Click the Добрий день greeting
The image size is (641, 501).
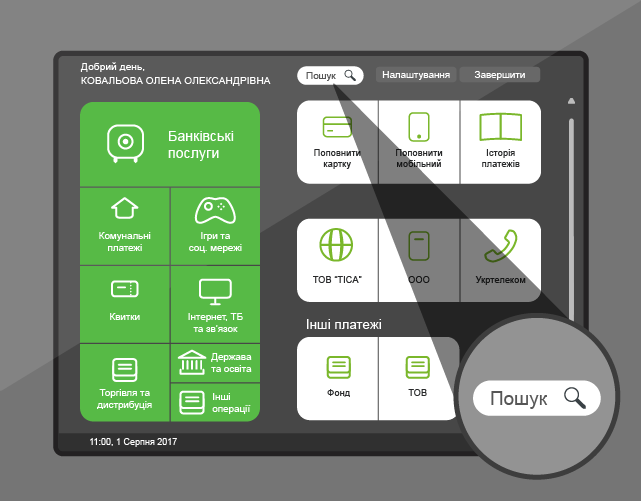(112, 67)
